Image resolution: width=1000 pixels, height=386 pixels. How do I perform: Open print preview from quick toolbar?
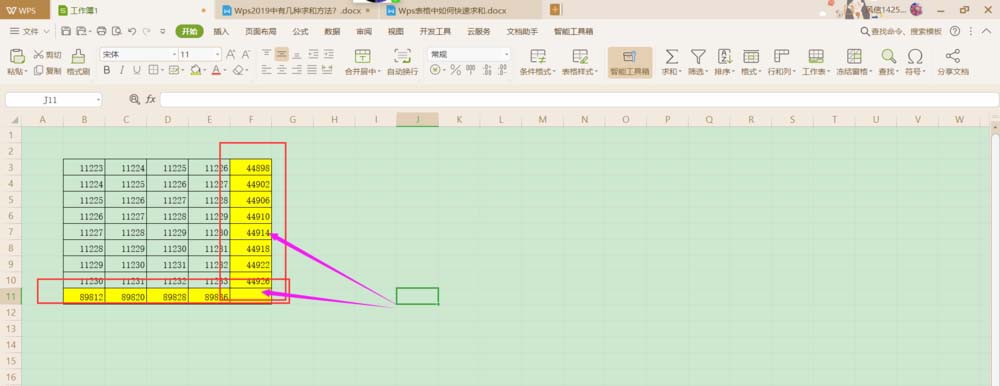pos(116,31)
